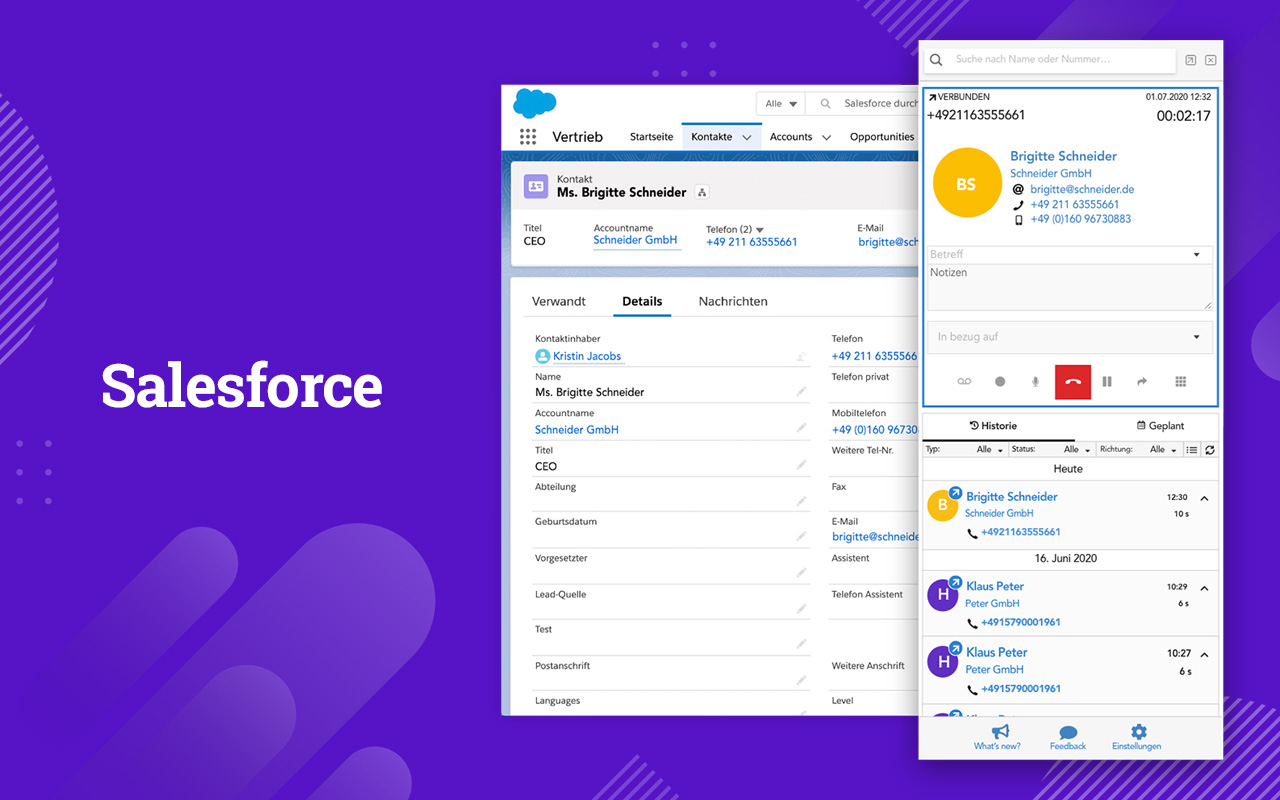Image resolution: width=1280 pixels, height=800 pixels.
Task: Switch to the Details tab
Action: coord(642,301)
